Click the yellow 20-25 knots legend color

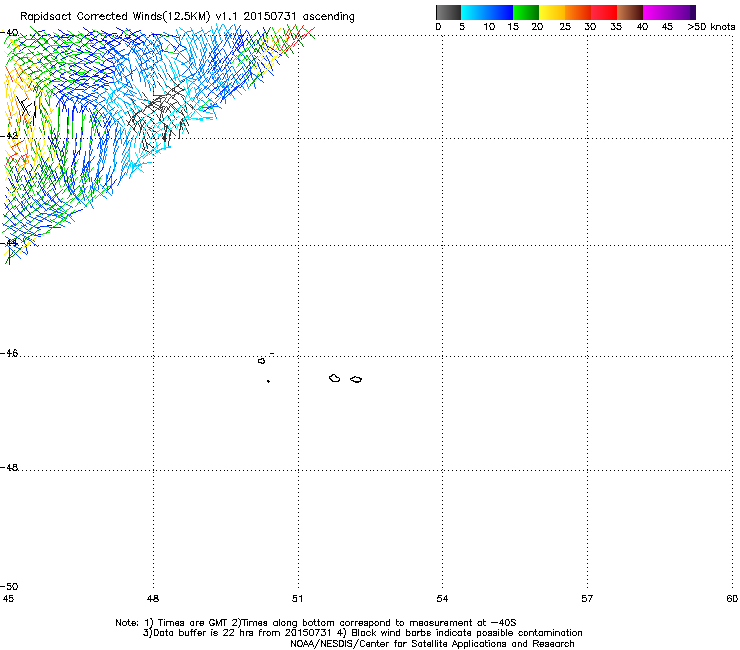pyautogui.click(x=552, y=12)
